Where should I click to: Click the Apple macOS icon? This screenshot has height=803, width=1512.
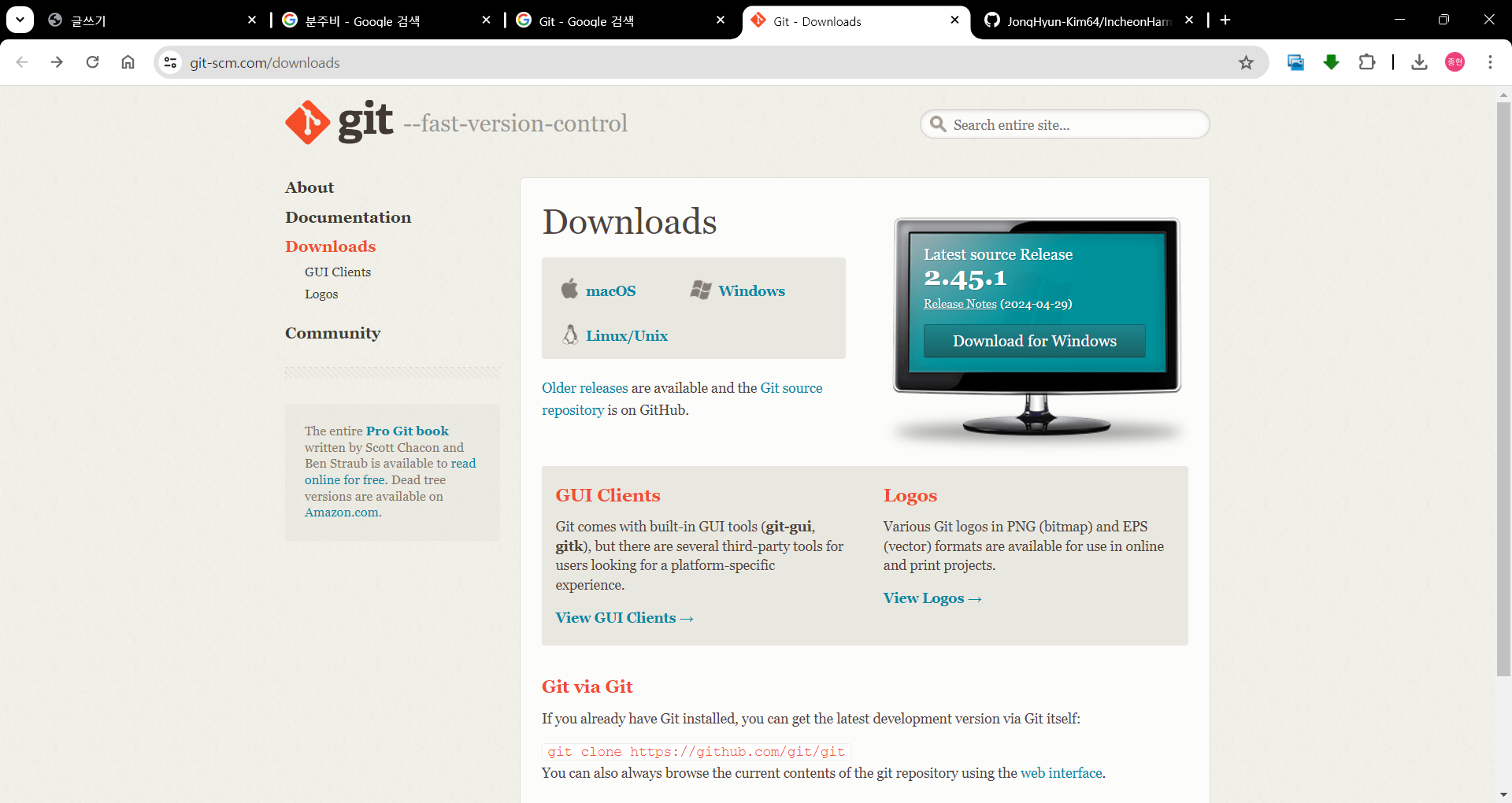tap(569, 289)
